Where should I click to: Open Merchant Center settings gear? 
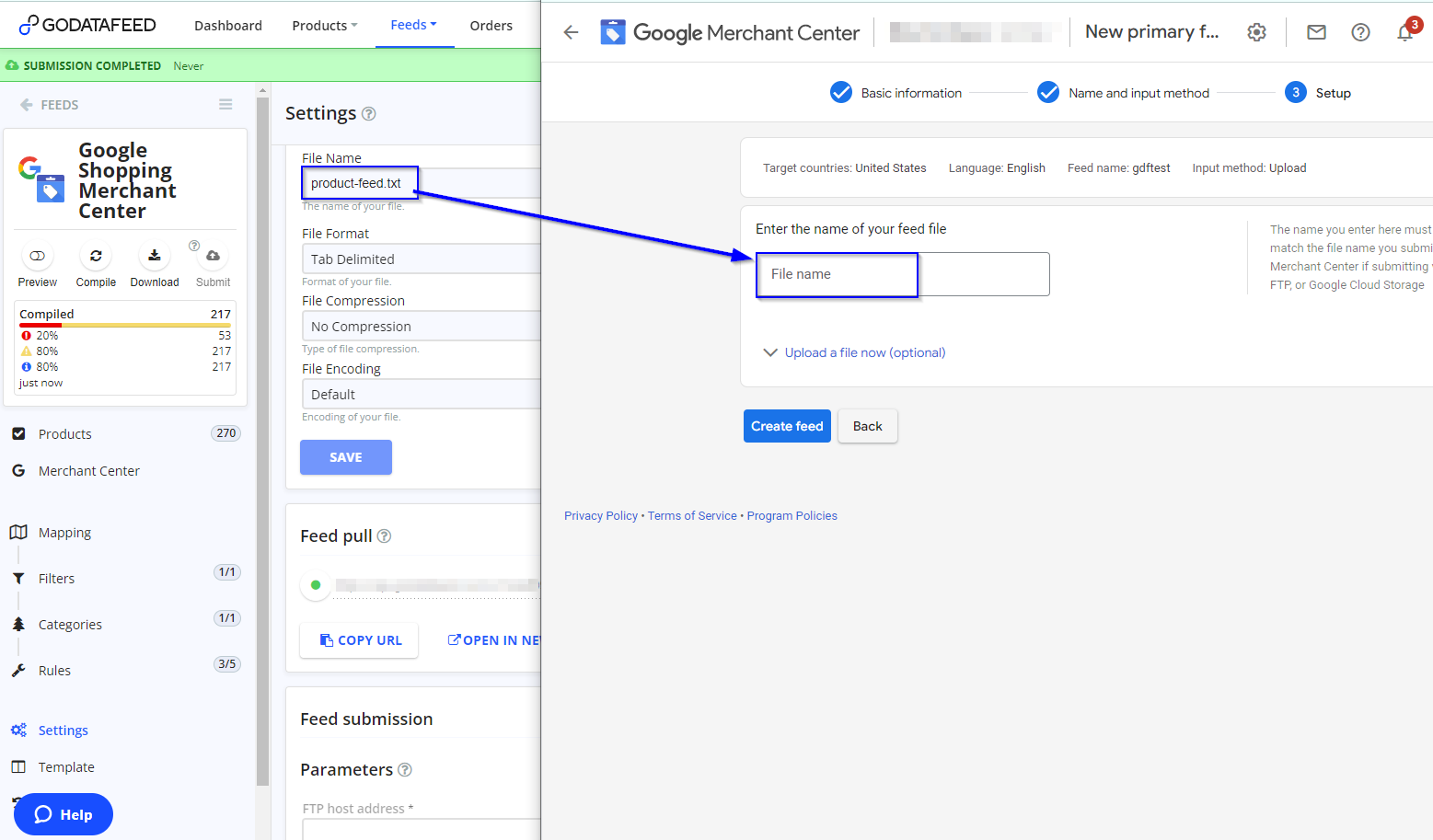pyautogui.click(x=1256, y=32)
